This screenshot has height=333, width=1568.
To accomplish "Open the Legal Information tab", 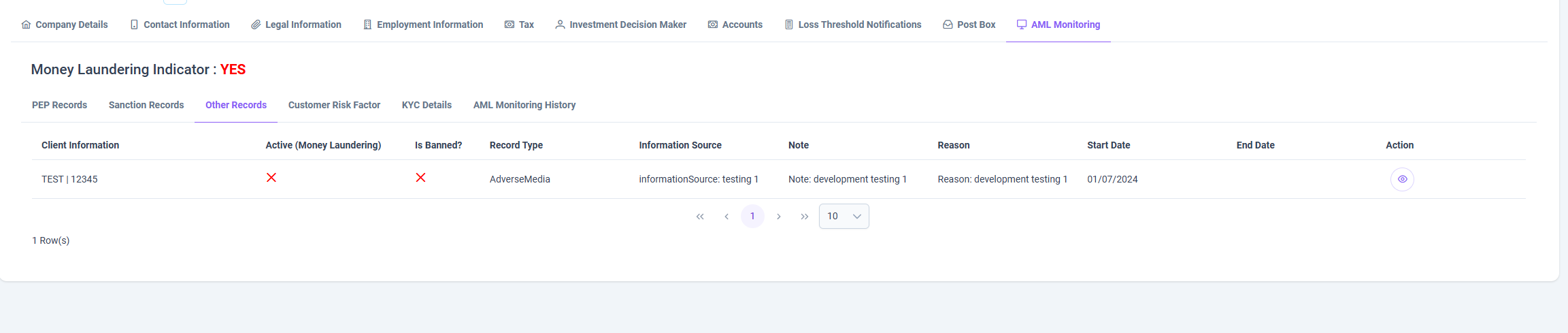I will [297, 25].
